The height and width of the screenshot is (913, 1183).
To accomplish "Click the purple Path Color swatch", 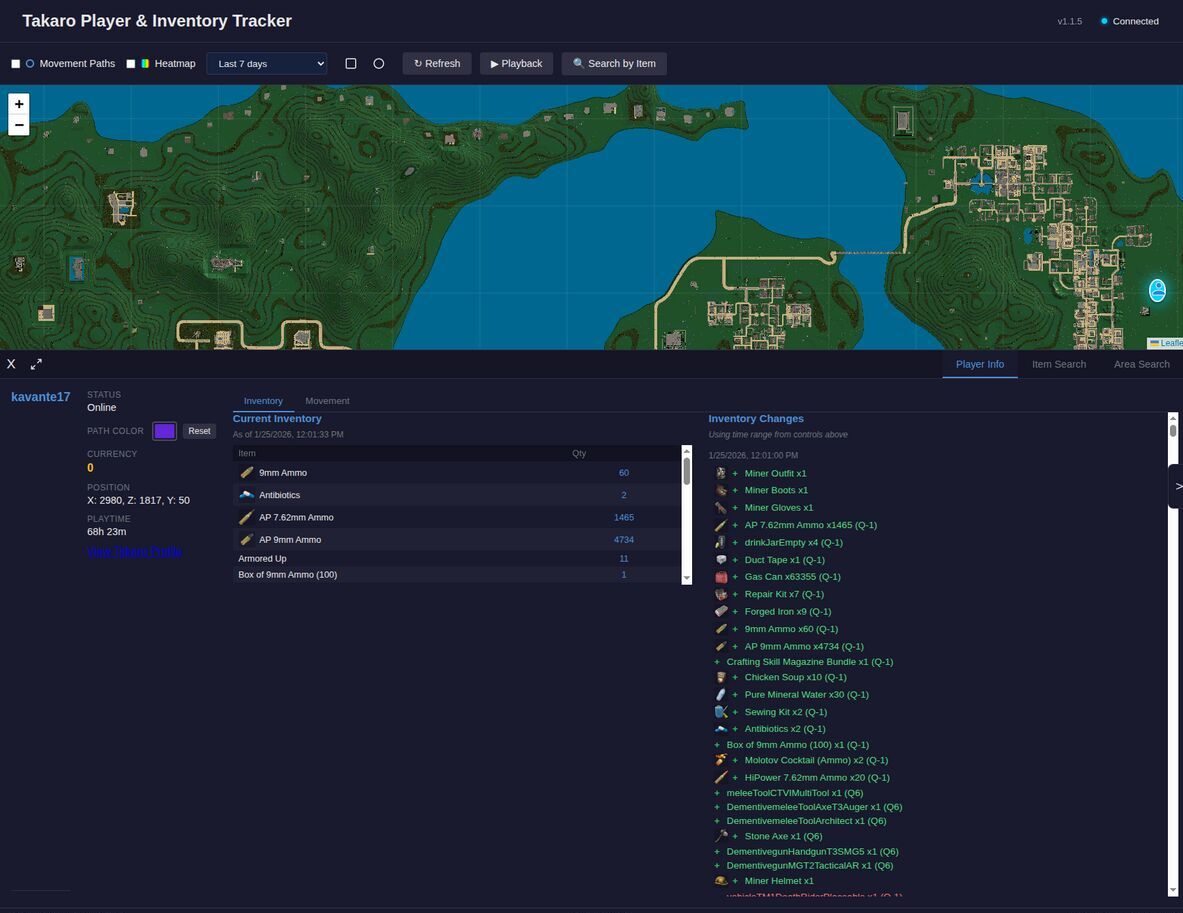I will coord(164,430).
